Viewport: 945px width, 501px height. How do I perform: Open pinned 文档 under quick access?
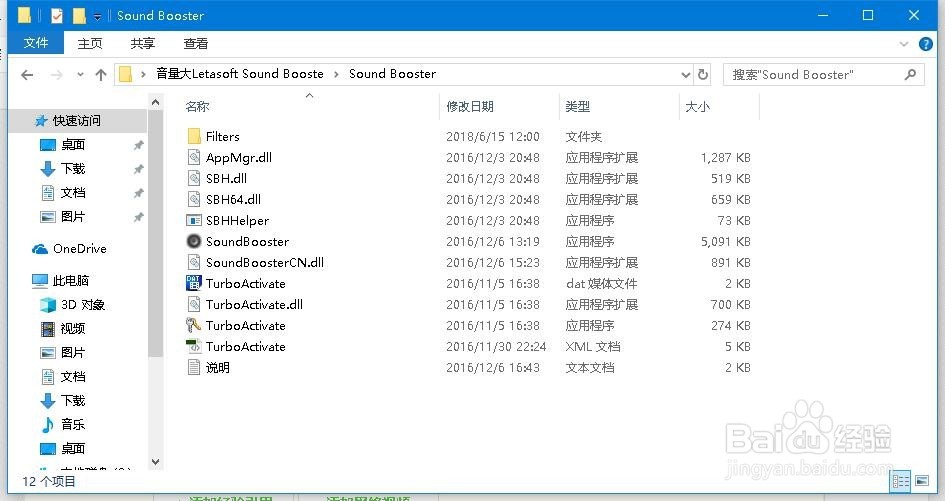pos(72,193)
